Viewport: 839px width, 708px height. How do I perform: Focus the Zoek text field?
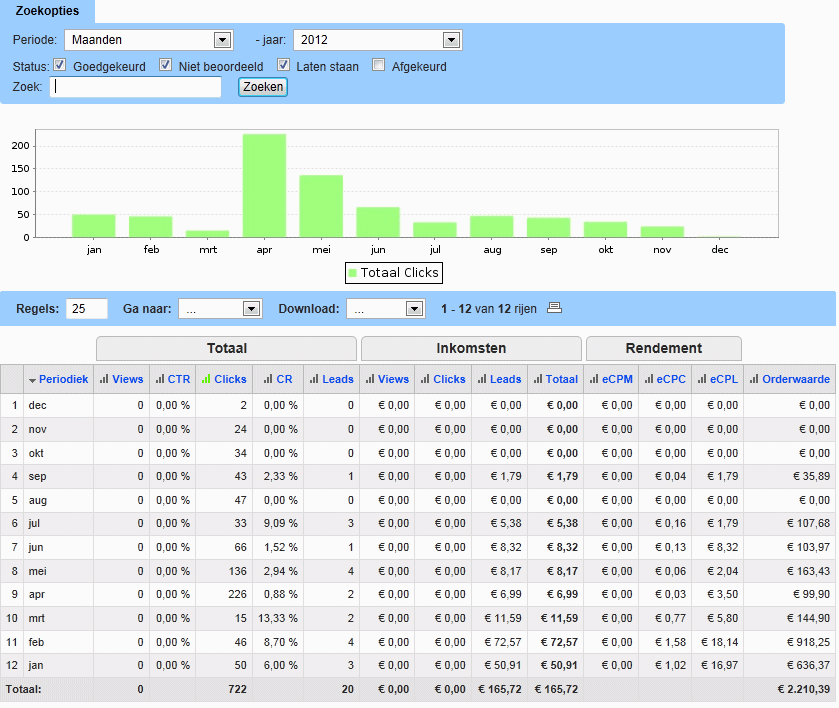(x=135, y=87)
